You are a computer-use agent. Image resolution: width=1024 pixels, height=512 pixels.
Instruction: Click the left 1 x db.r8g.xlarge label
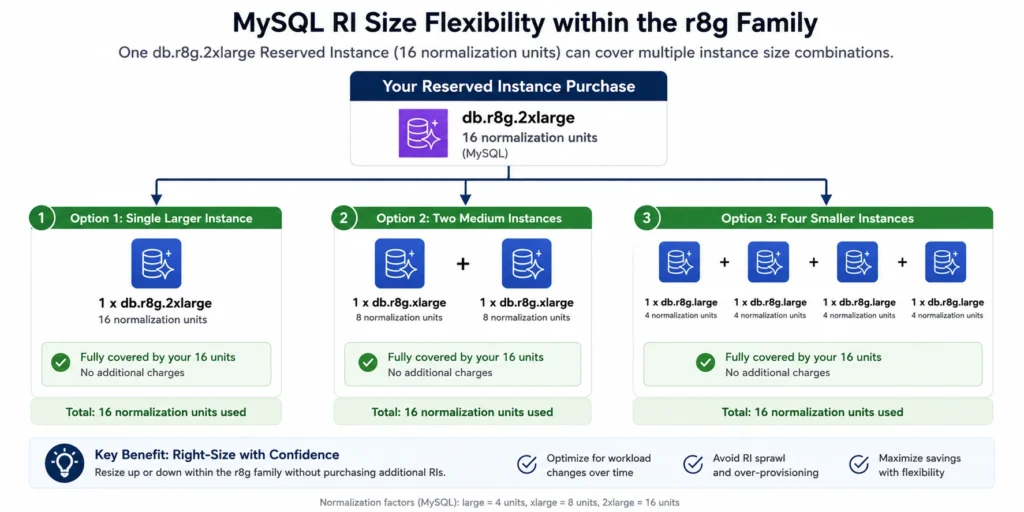coord(400,302)
